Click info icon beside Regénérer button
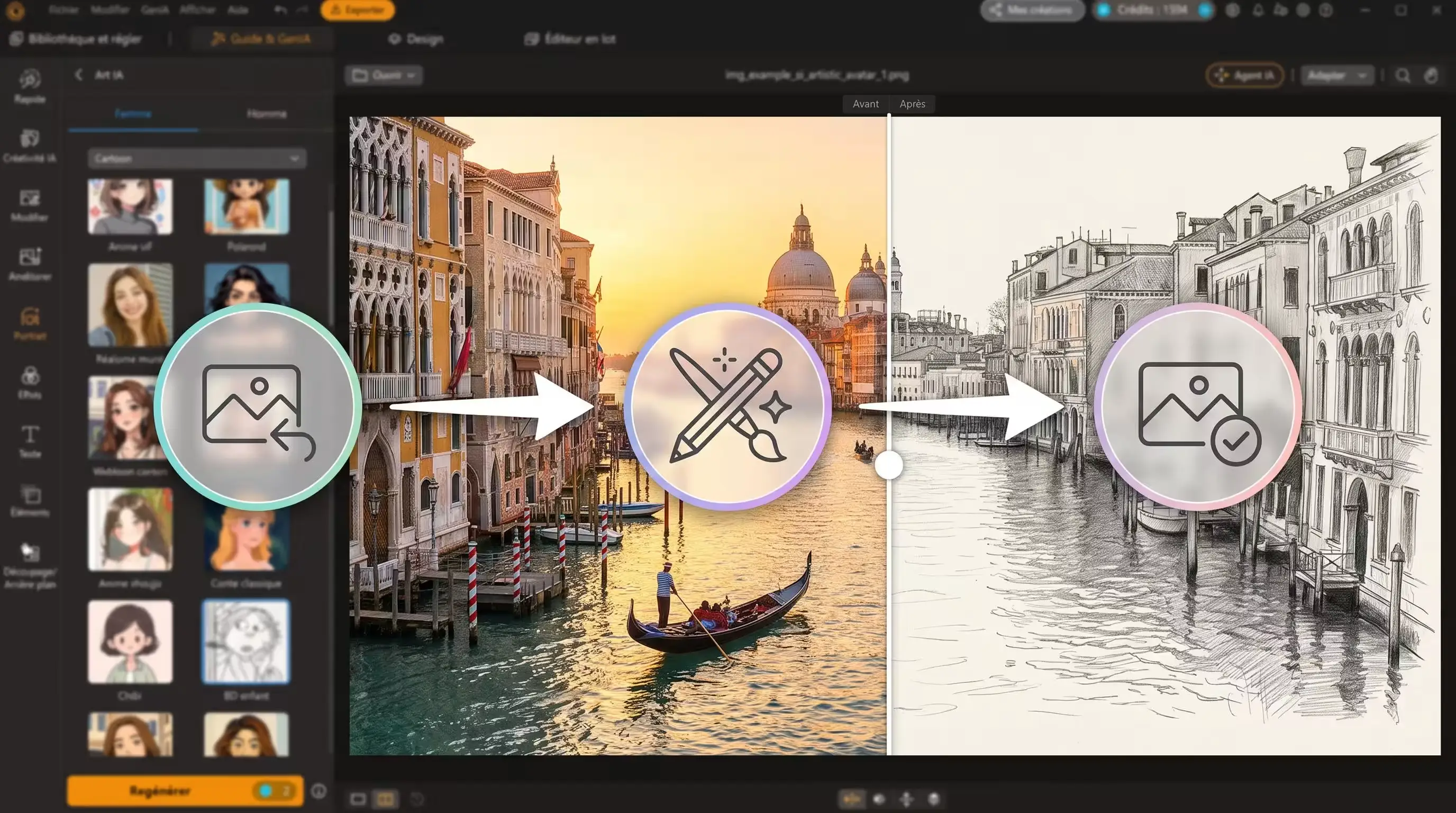The image size is (1456, 813). [x=319, y=790]
